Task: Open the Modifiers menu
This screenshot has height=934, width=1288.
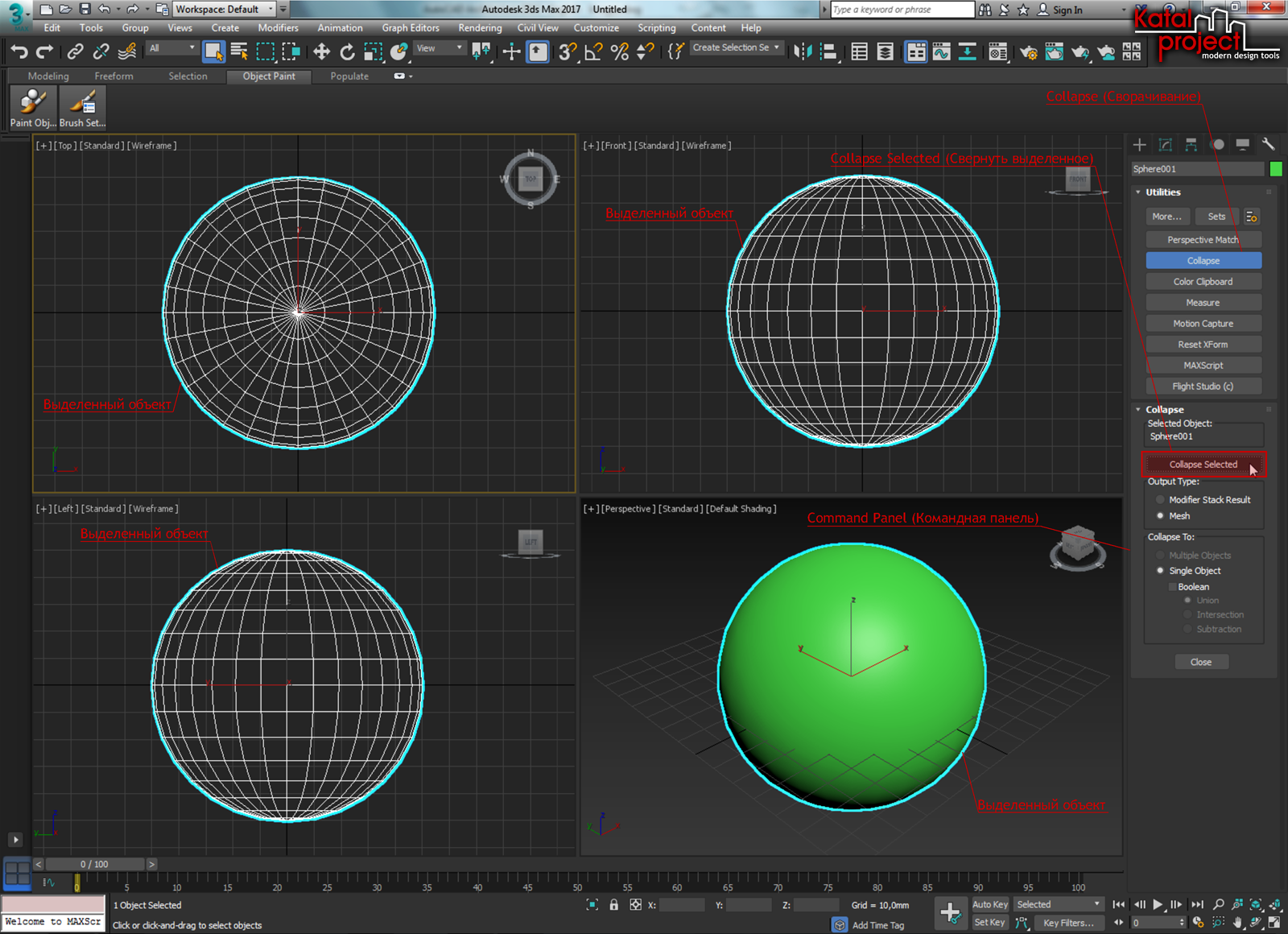Action: click(278, 28)
